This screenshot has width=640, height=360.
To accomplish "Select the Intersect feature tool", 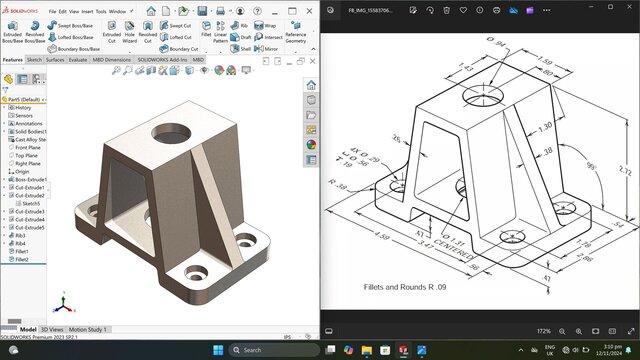I will (x=268, y=37).
